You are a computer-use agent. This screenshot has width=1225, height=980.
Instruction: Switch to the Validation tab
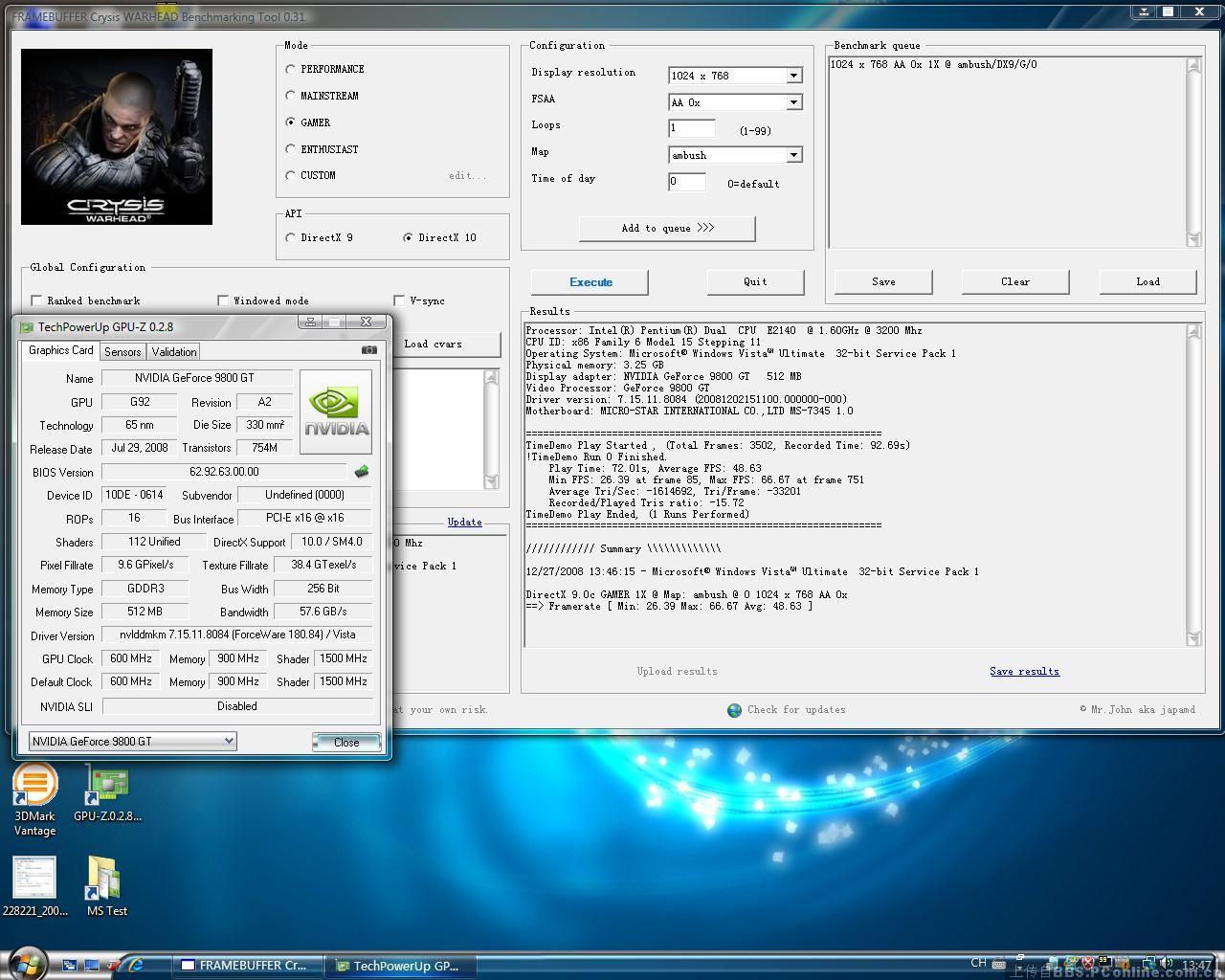[174, 352]
